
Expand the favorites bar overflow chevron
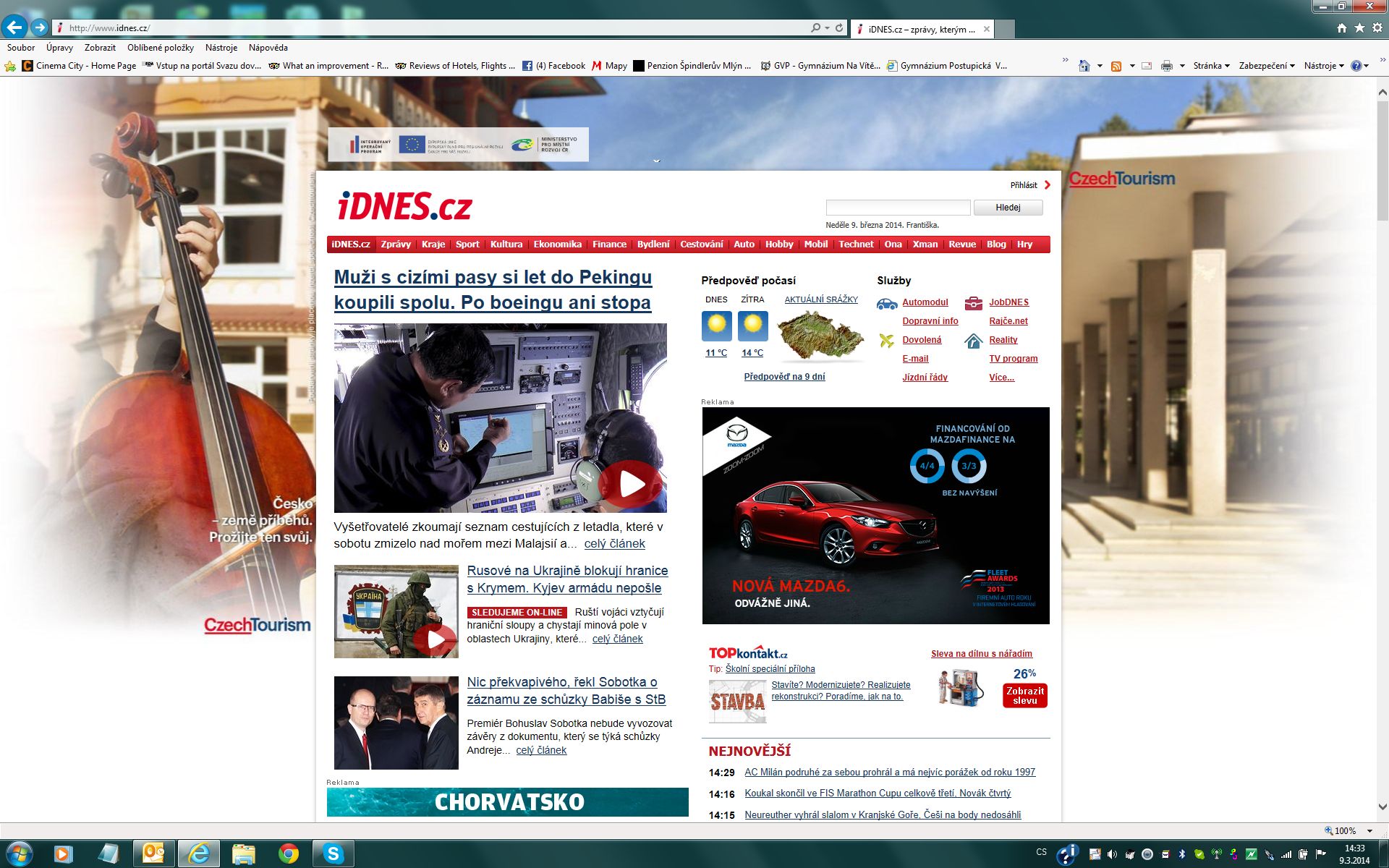pyautogui.click(x=1065, y=60)
